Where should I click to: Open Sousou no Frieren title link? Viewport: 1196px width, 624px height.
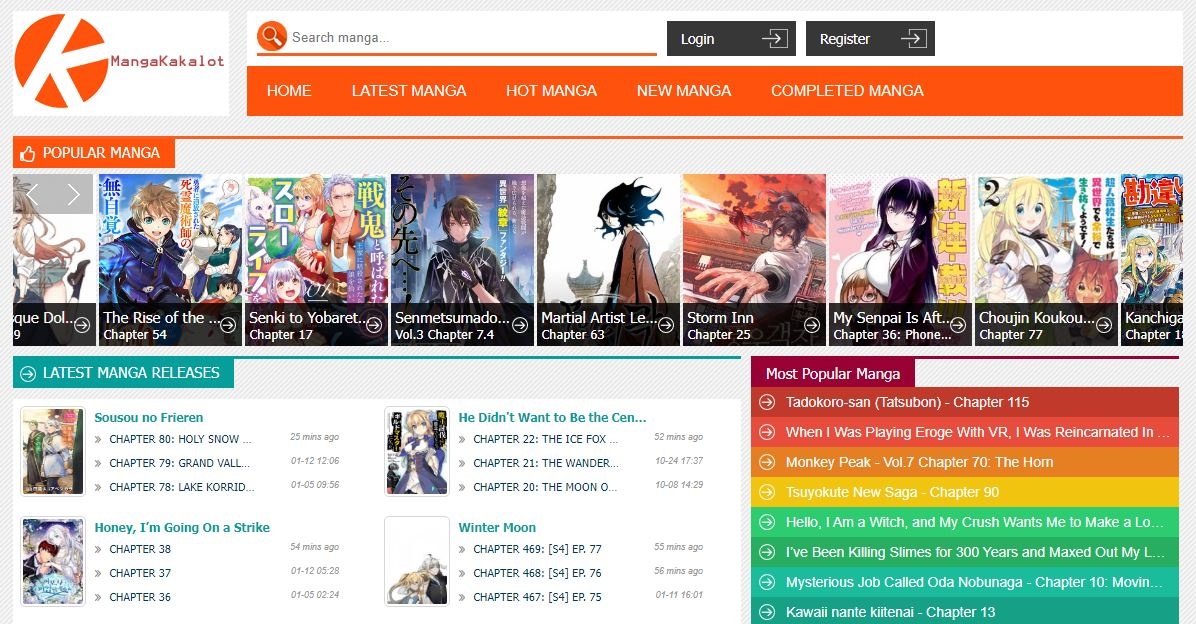[149, 417]
